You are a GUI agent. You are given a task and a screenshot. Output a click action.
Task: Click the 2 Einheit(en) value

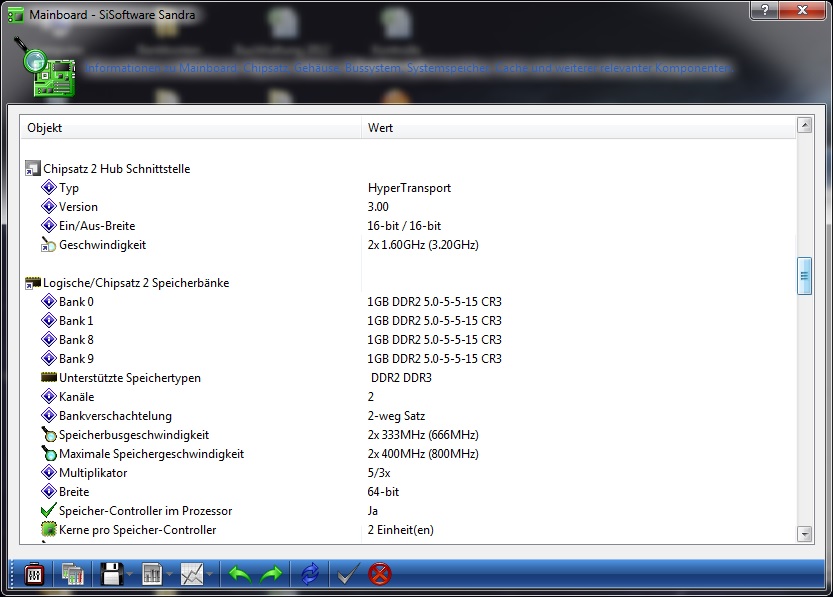(x=401, y=530)
